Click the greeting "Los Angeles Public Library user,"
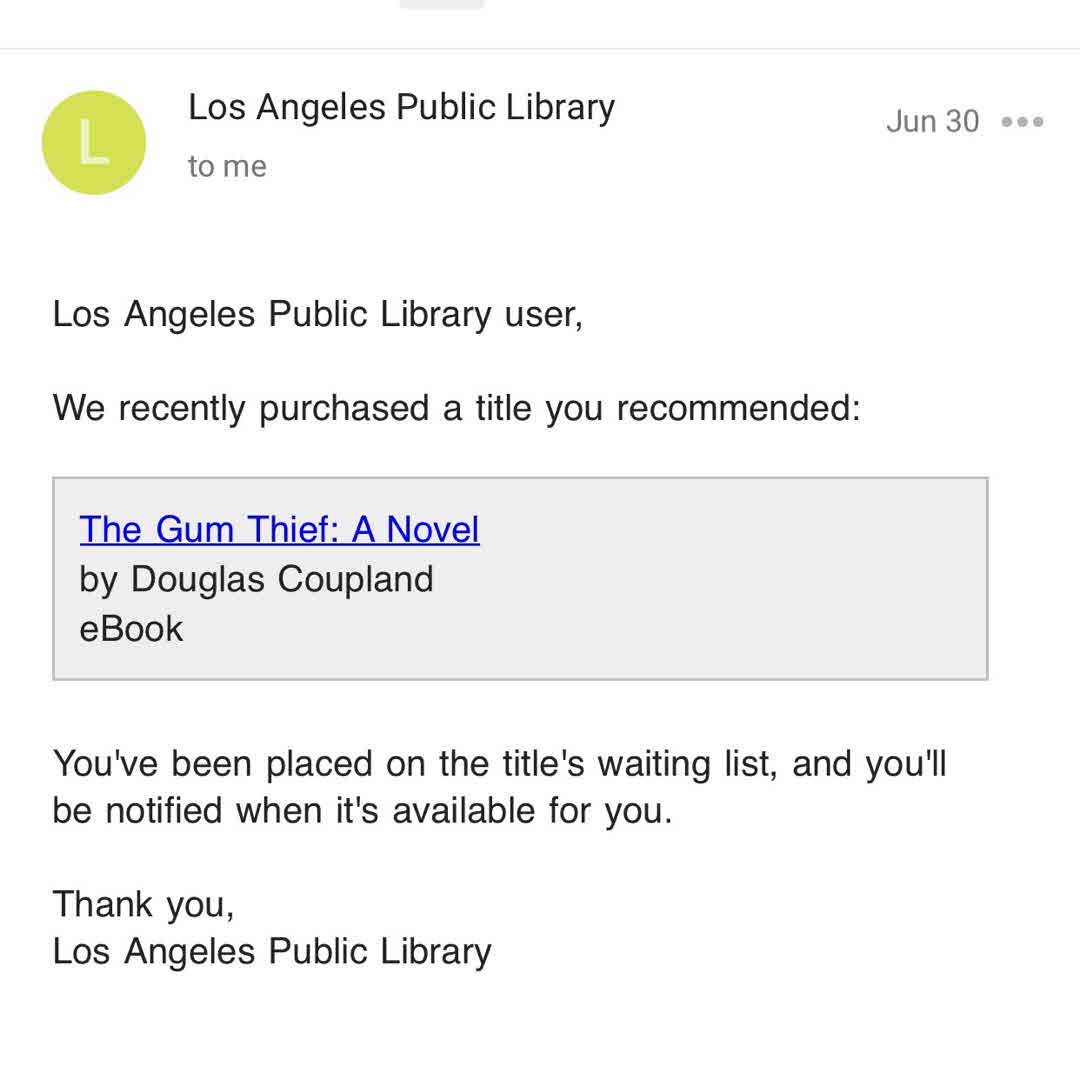This screenshot has height=1080, width=1080. click(317, 315)
